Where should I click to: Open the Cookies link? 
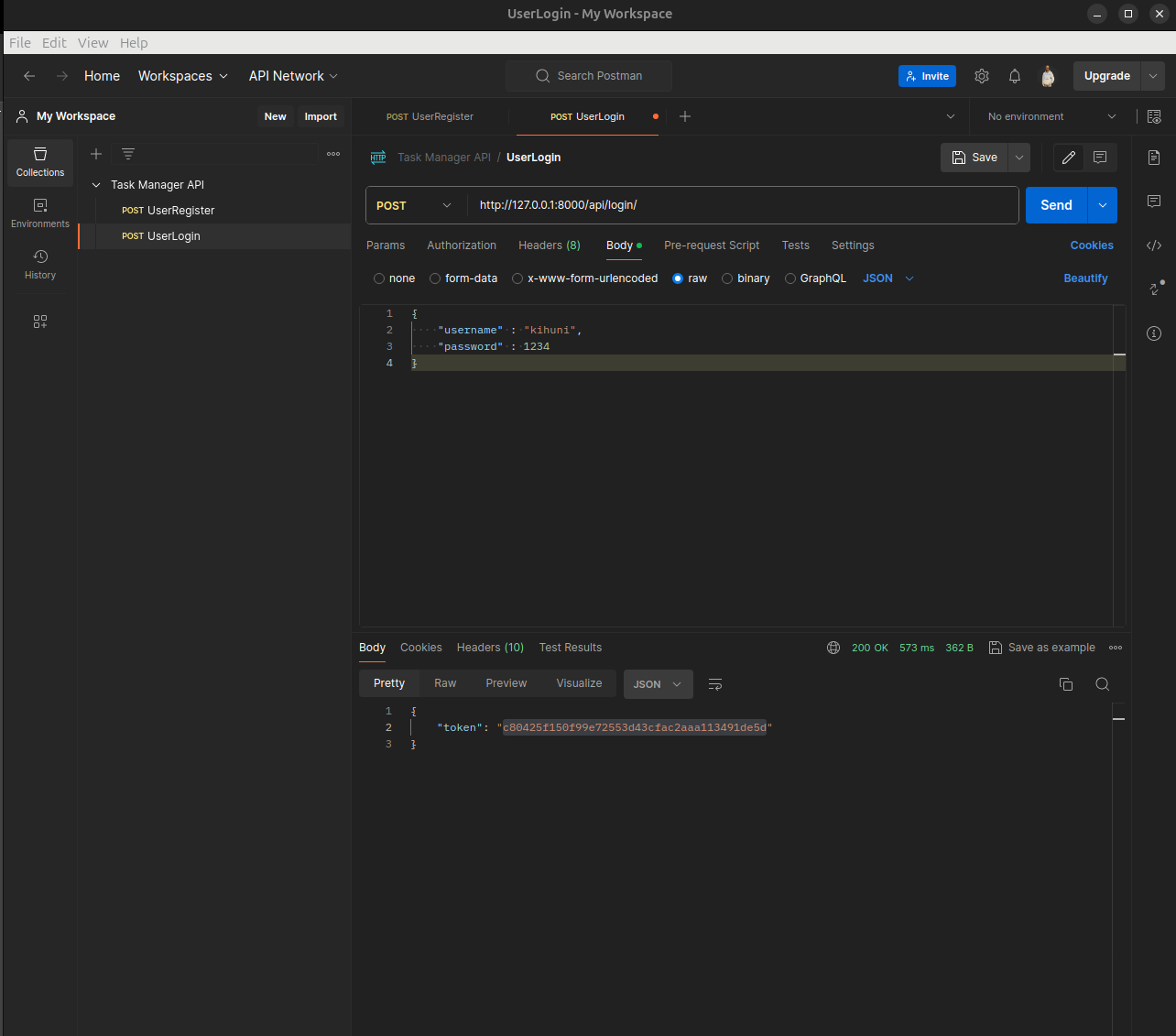pos(1092,245)
